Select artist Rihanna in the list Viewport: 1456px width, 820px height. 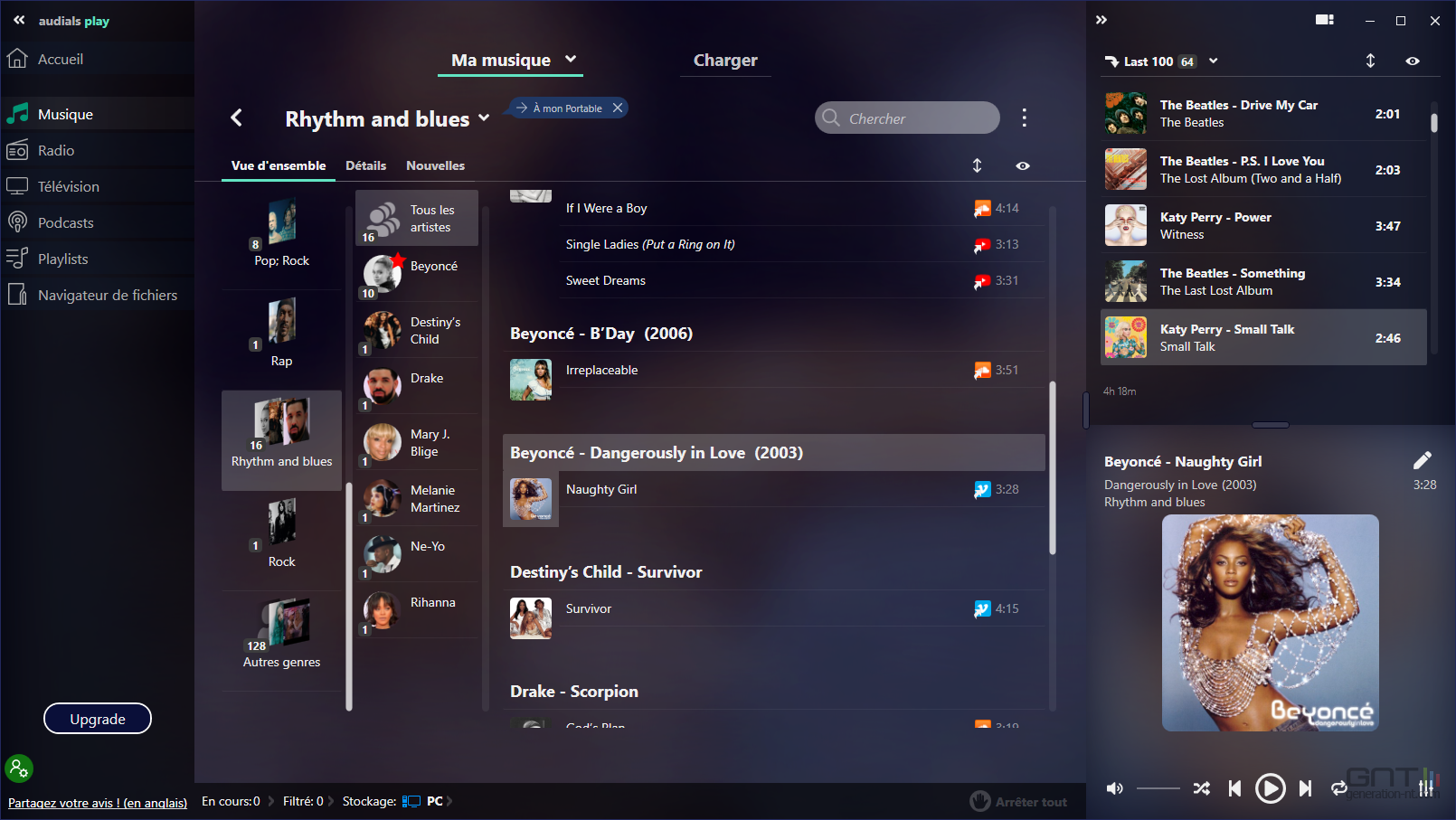click(417, 610)
